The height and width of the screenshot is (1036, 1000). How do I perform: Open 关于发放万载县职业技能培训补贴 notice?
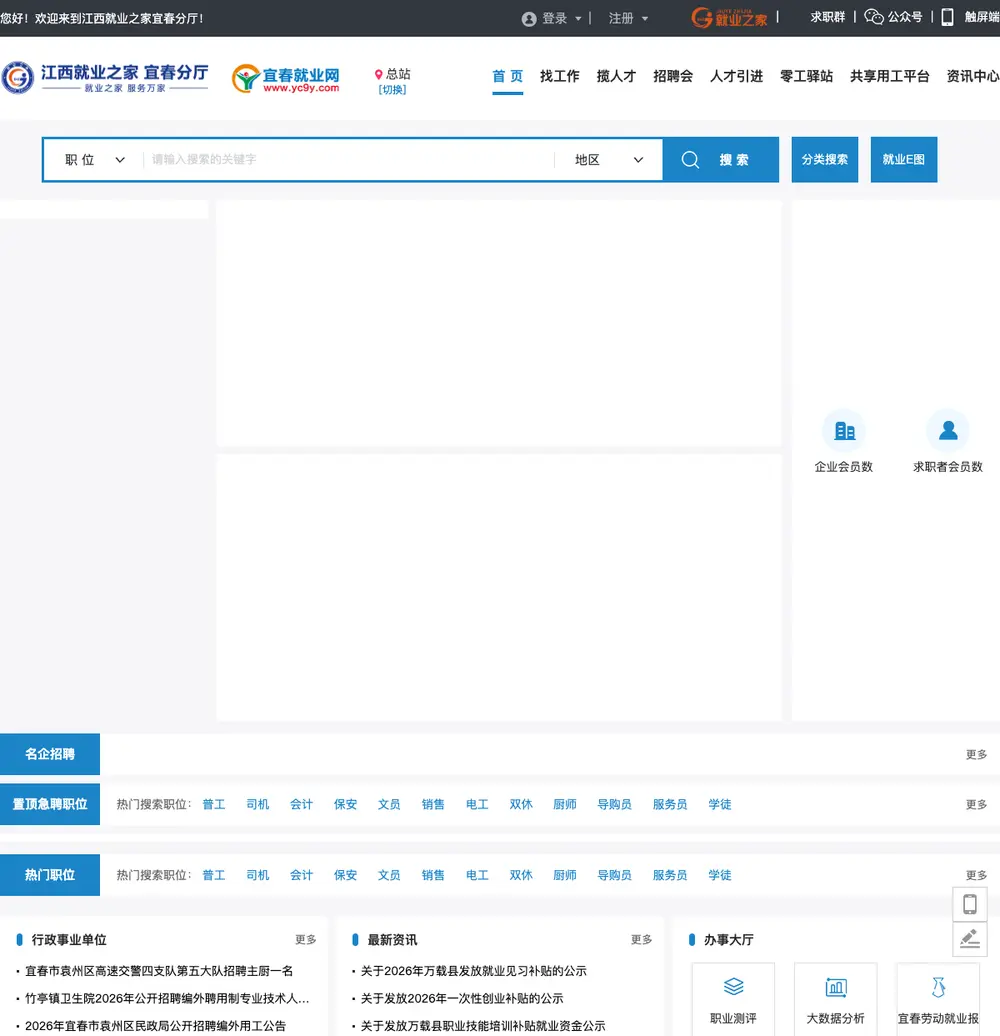coord(483,1026)
